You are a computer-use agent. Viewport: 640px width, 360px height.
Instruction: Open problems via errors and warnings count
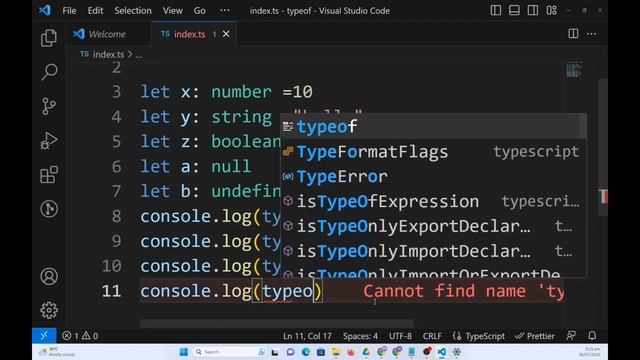click(x=80, y=336)
